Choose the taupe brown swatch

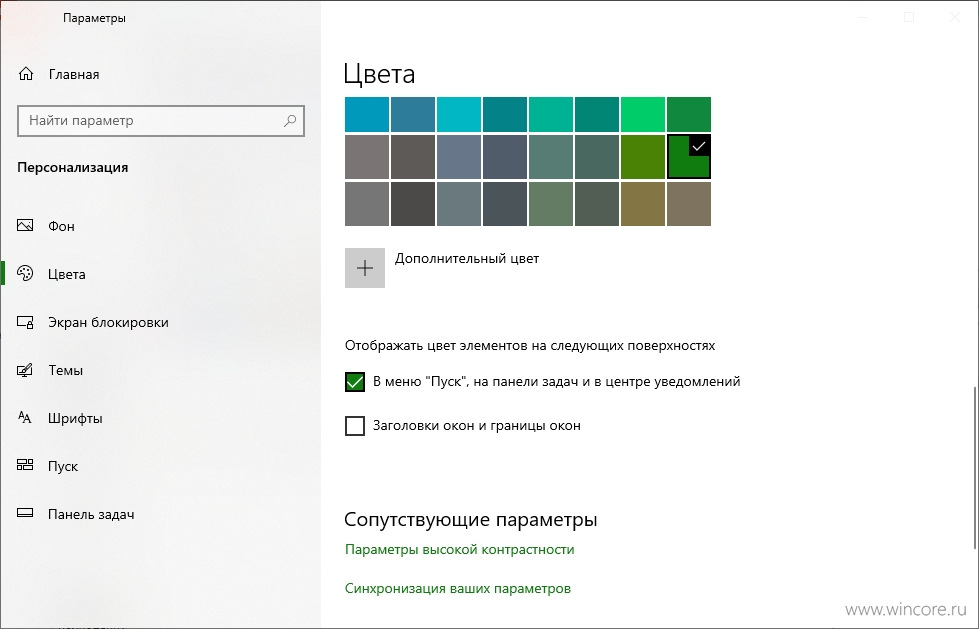tap(689, 204)
